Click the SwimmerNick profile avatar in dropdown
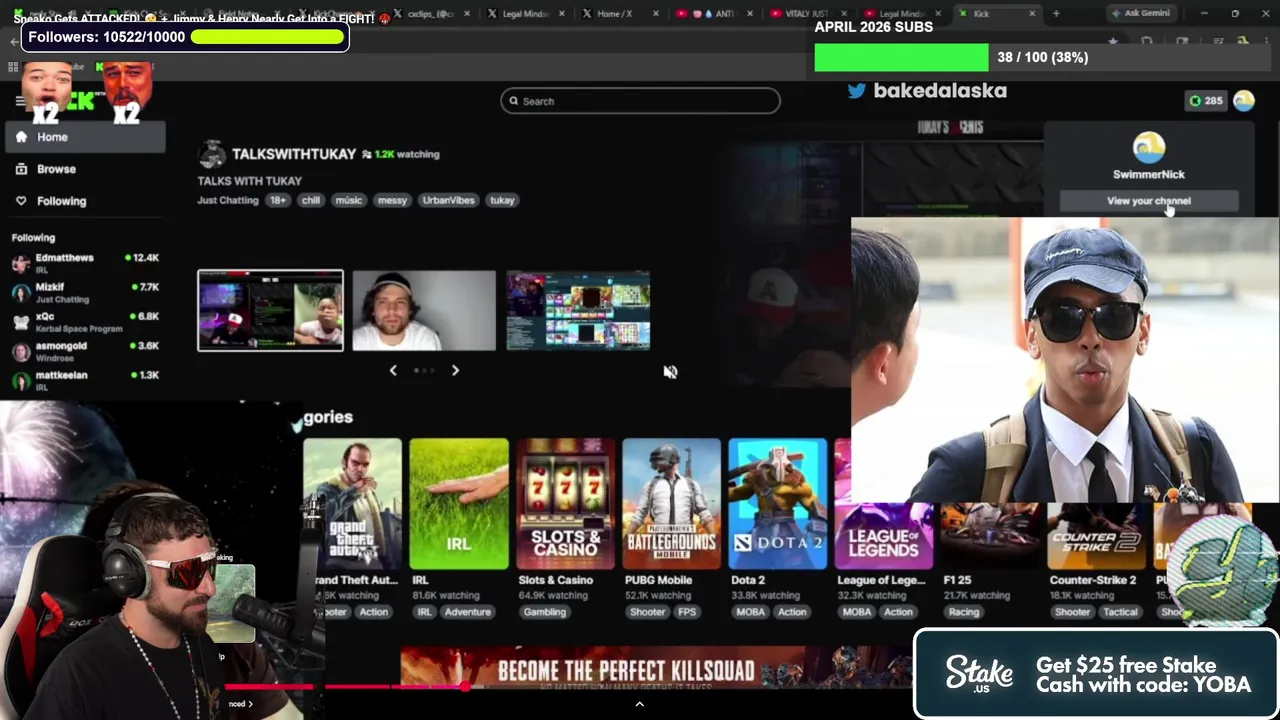Viewport: 1280px width, 720px height. tap(1149, 148)
